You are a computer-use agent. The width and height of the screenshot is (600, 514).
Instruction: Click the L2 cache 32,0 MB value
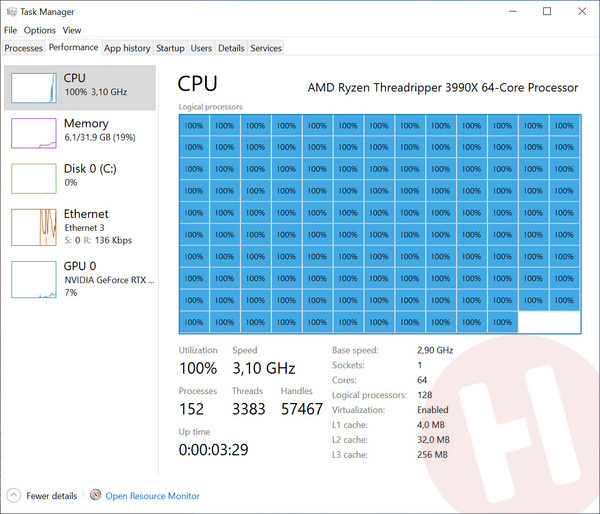point(433,440)
